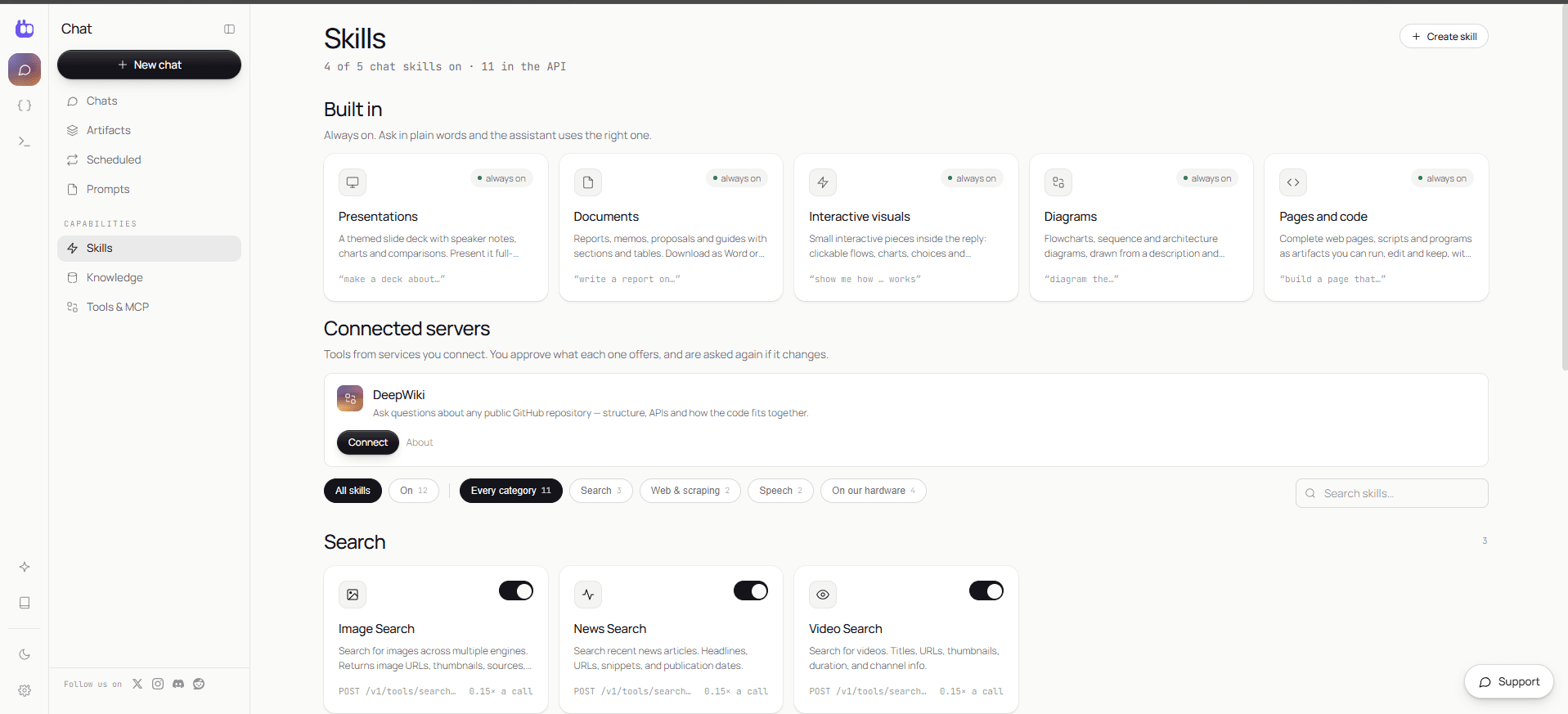The height and width of the screenshot is (714, 1568).
Task: Open the Pages and code card title
Action: [1323, 217]
